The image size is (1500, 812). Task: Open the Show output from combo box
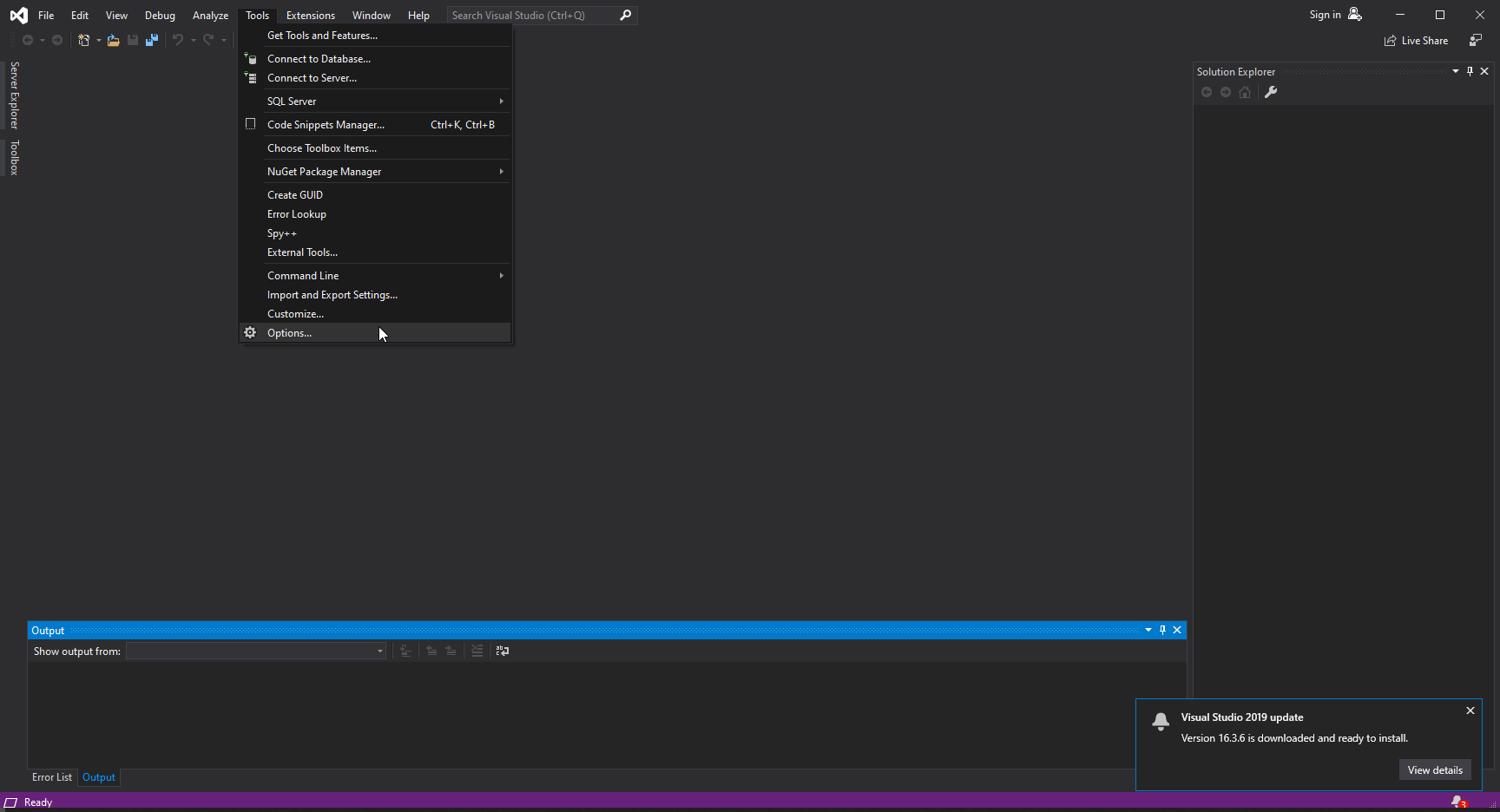tap(256, 651)
